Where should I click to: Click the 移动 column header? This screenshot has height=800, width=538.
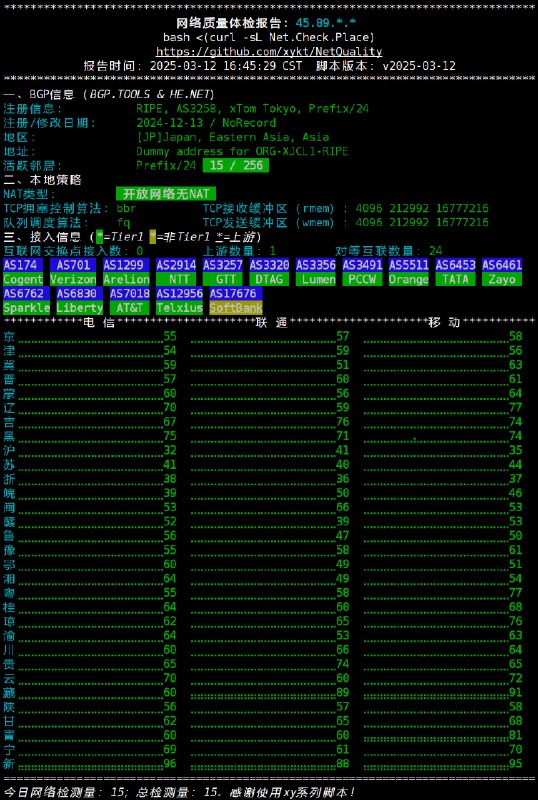tap(445, 322)
